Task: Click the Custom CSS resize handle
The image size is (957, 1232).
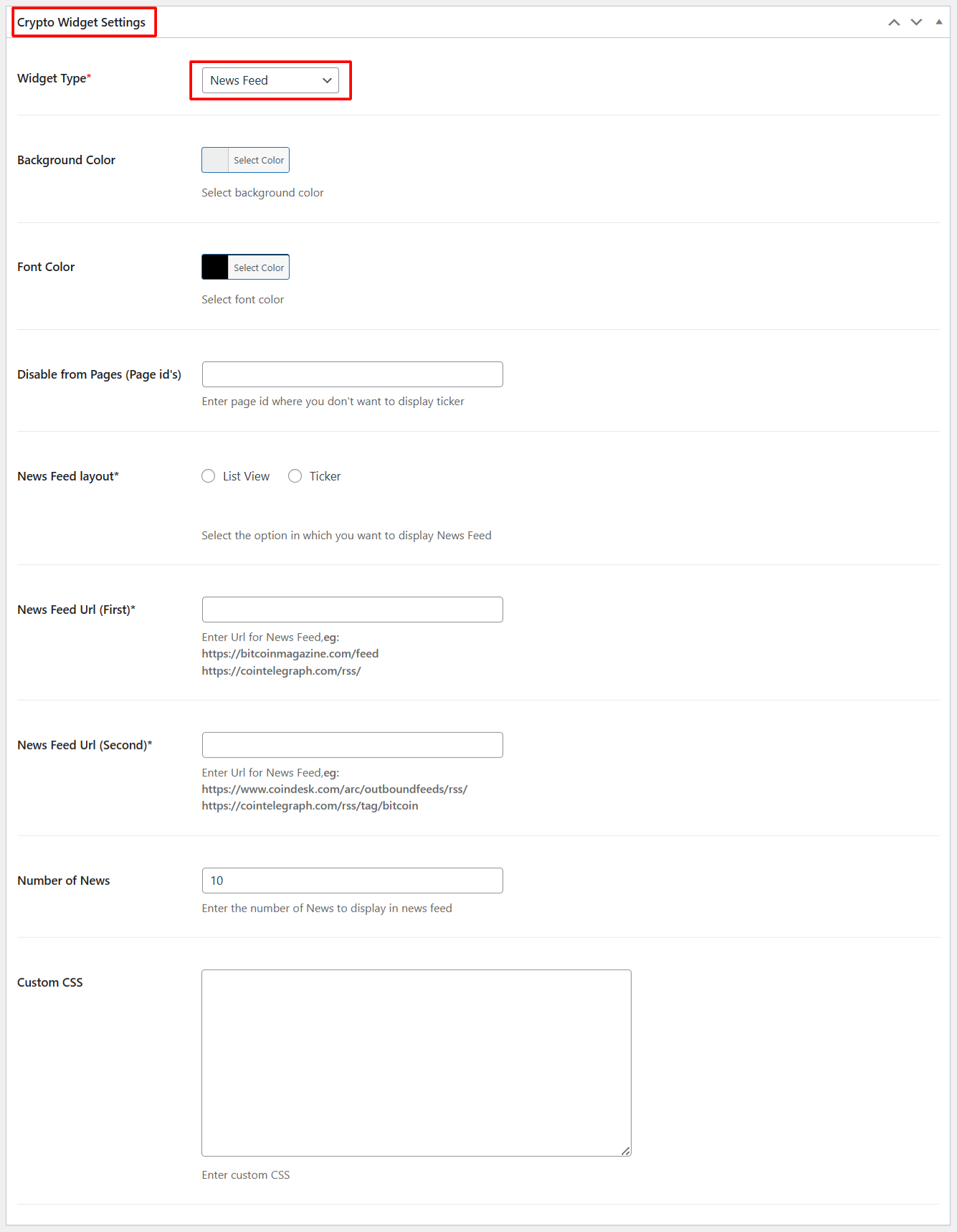Action: pos(626,1151)
